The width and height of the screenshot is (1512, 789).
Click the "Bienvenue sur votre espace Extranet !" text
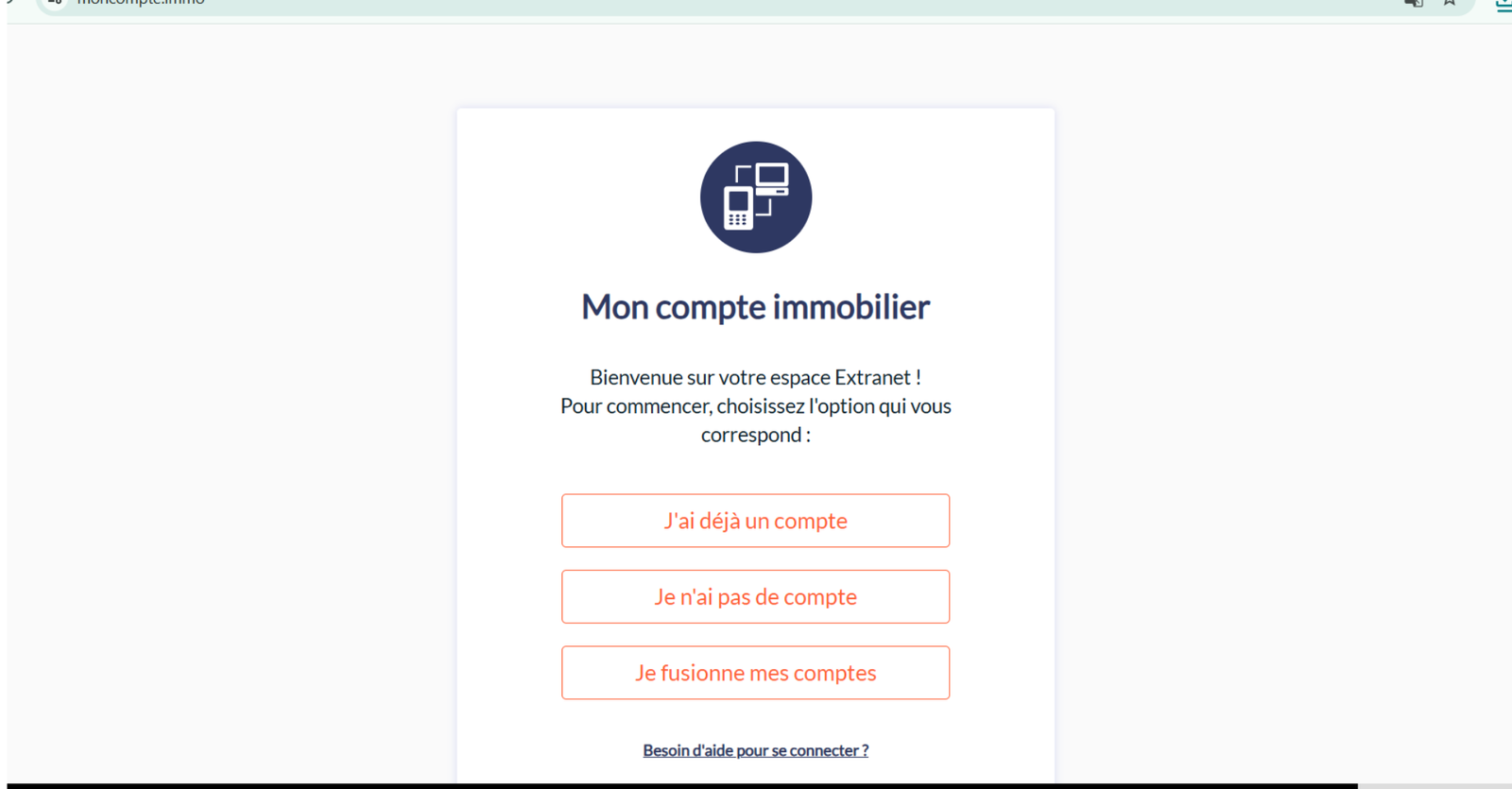click(x=755, y=378)
